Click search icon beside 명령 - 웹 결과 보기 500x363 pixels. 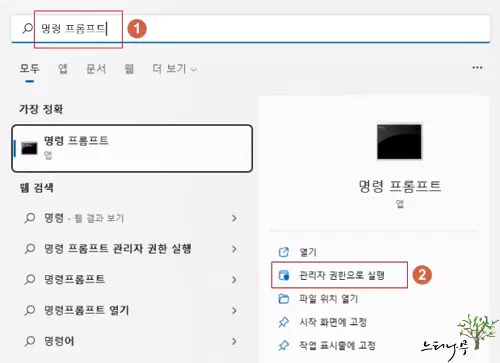tap(30, 218)
